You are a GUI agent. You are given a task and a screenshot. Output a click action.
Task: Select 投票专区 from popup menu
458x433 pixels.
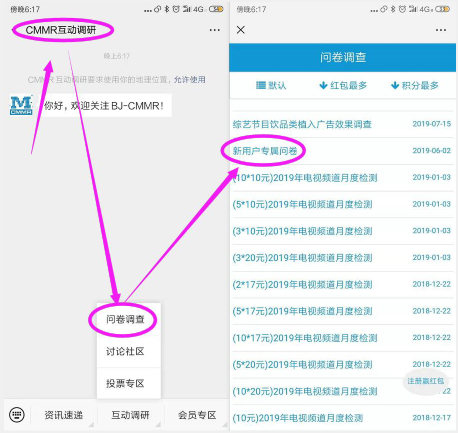click(125, 383)
